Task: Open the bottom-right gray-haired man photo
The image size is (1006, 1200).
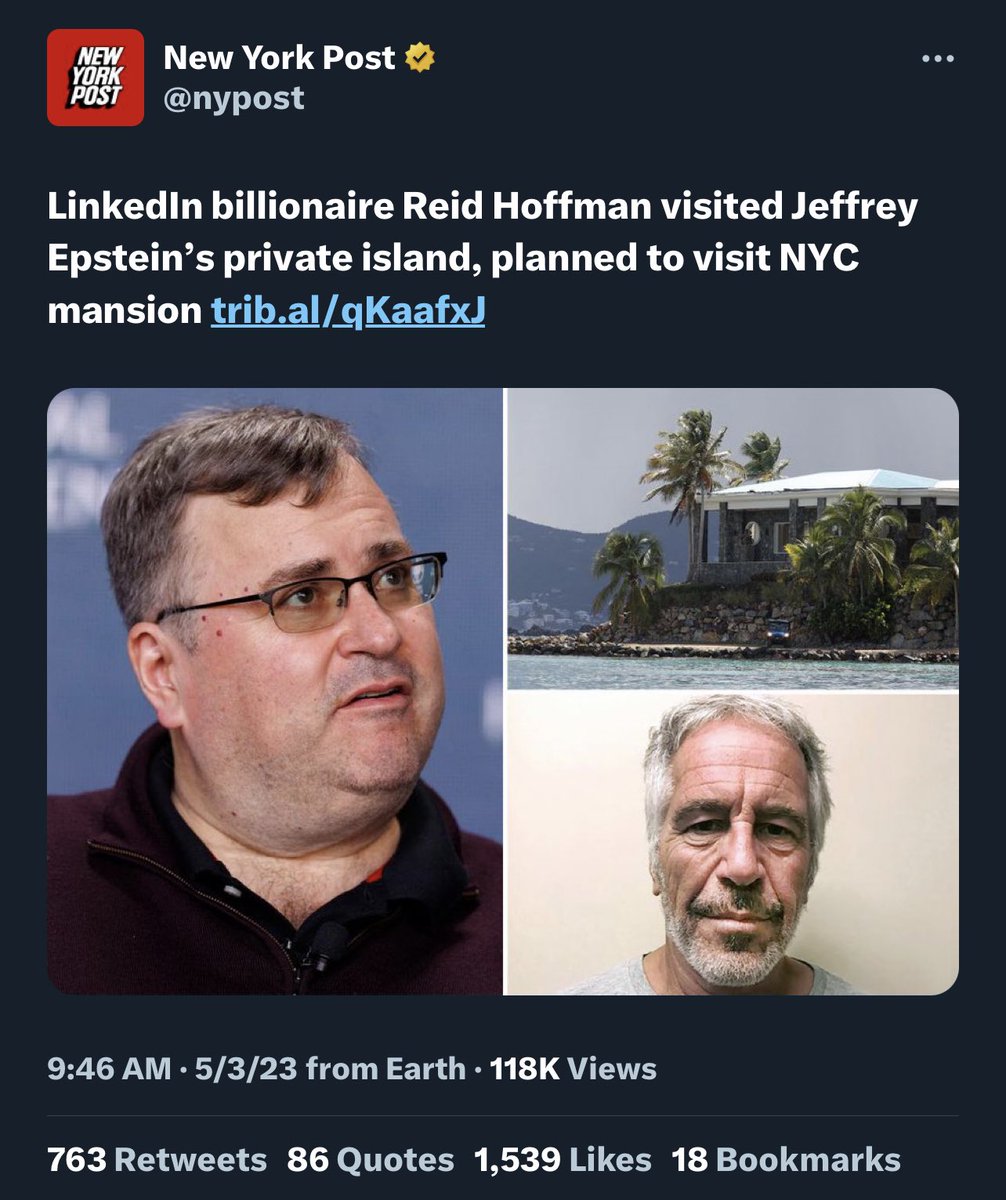Action: click(x=732, y=843)
